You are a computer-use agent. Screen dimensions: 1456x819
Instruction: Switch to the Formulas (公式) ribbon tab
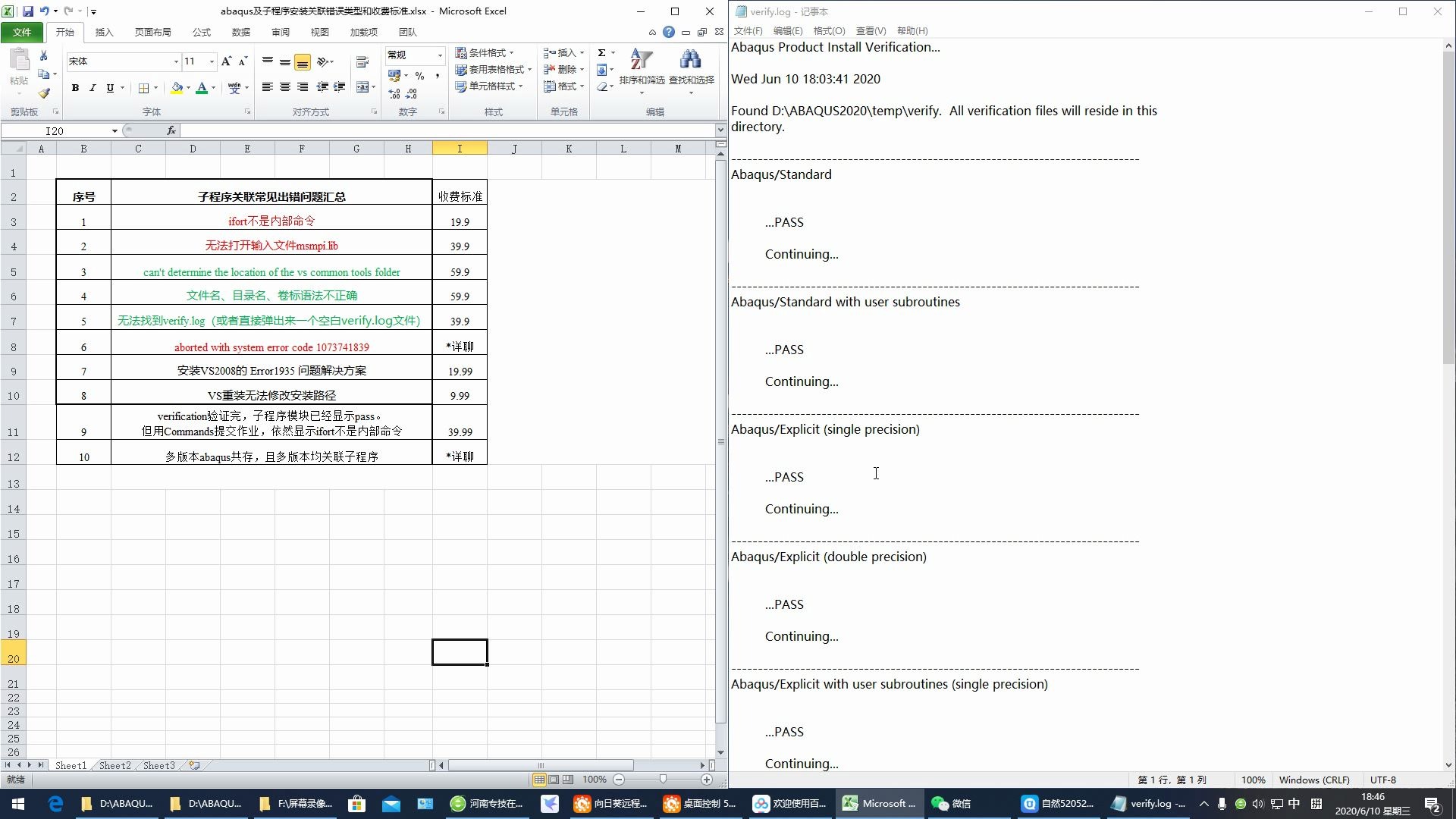(202, 32)
